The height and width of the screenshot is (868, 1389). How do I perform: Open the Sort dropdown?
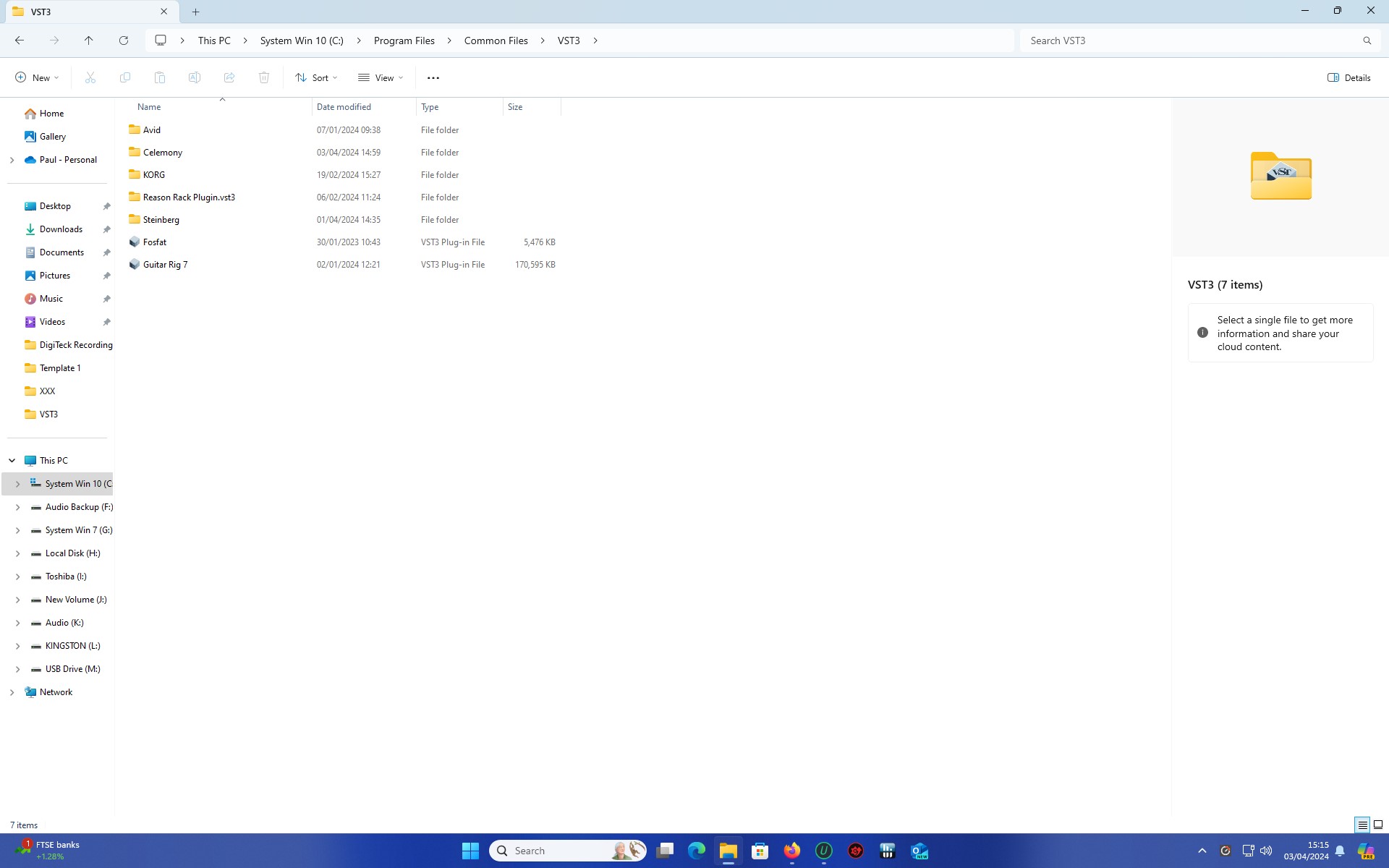(x=316, y=77)
